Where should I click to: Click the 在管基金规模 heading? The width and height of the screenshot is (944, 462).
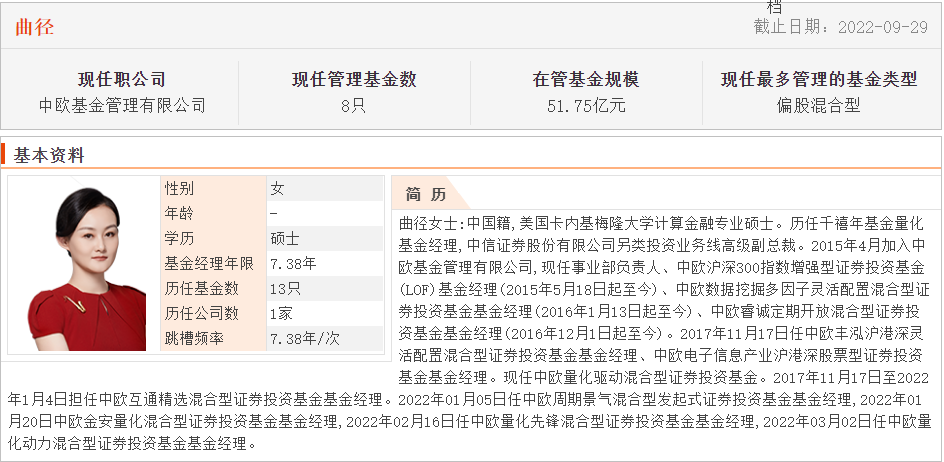(586, 79)
